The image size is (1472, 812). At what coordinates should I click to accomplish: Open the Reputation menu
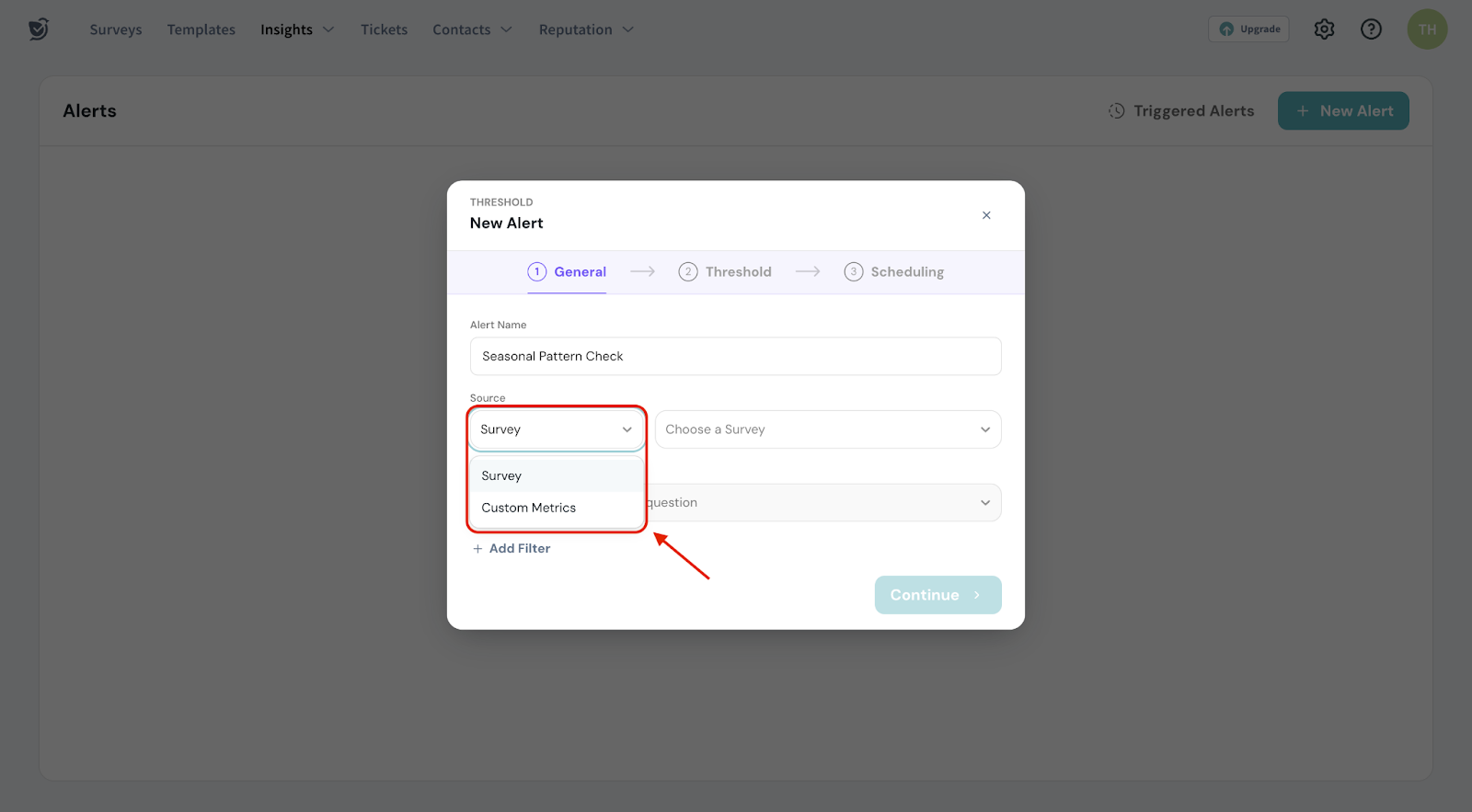(586, 29)
